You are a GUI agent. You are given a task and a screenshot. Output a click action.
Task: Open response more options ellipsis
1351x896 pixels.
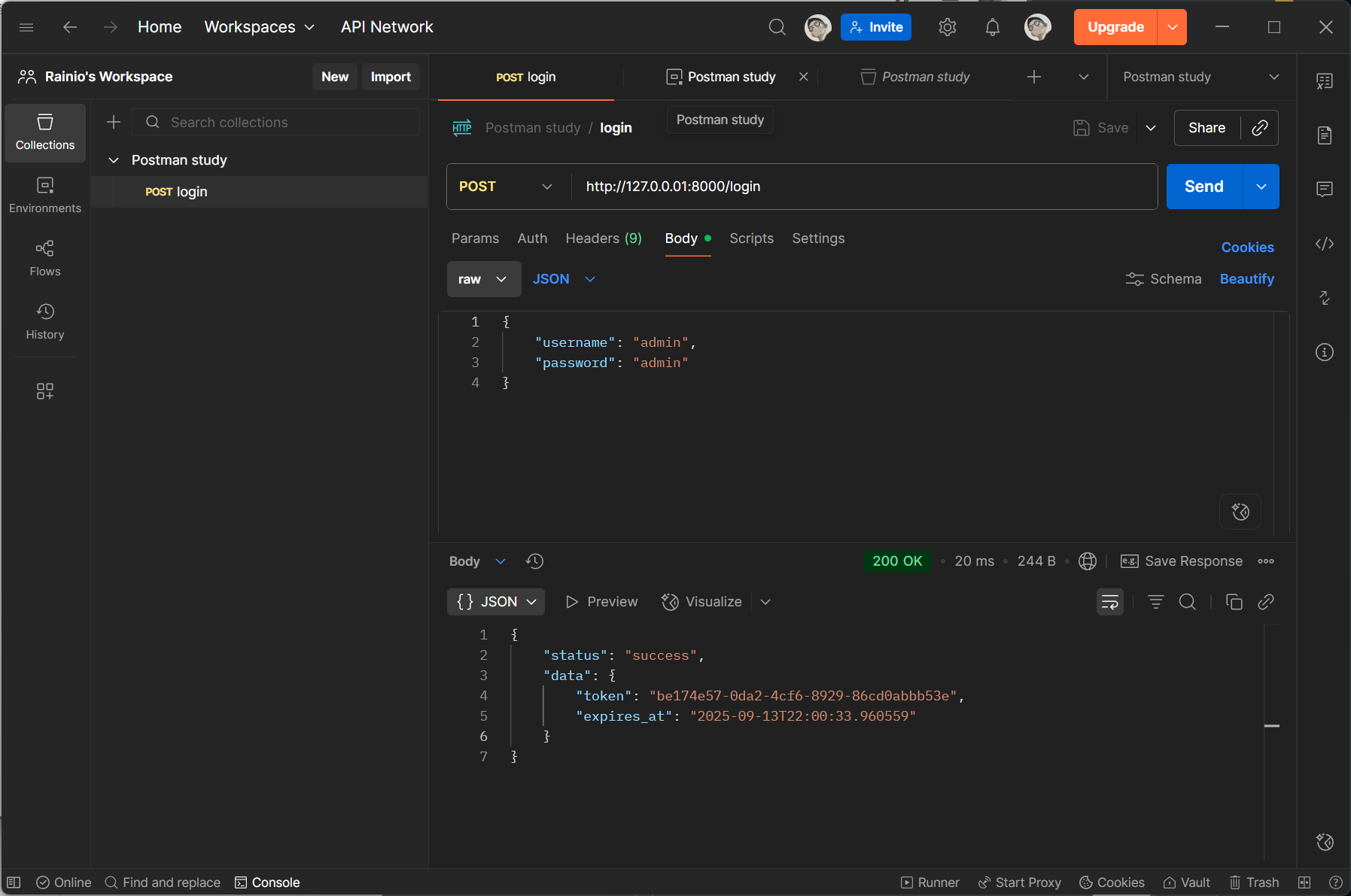click(1266, 561)
